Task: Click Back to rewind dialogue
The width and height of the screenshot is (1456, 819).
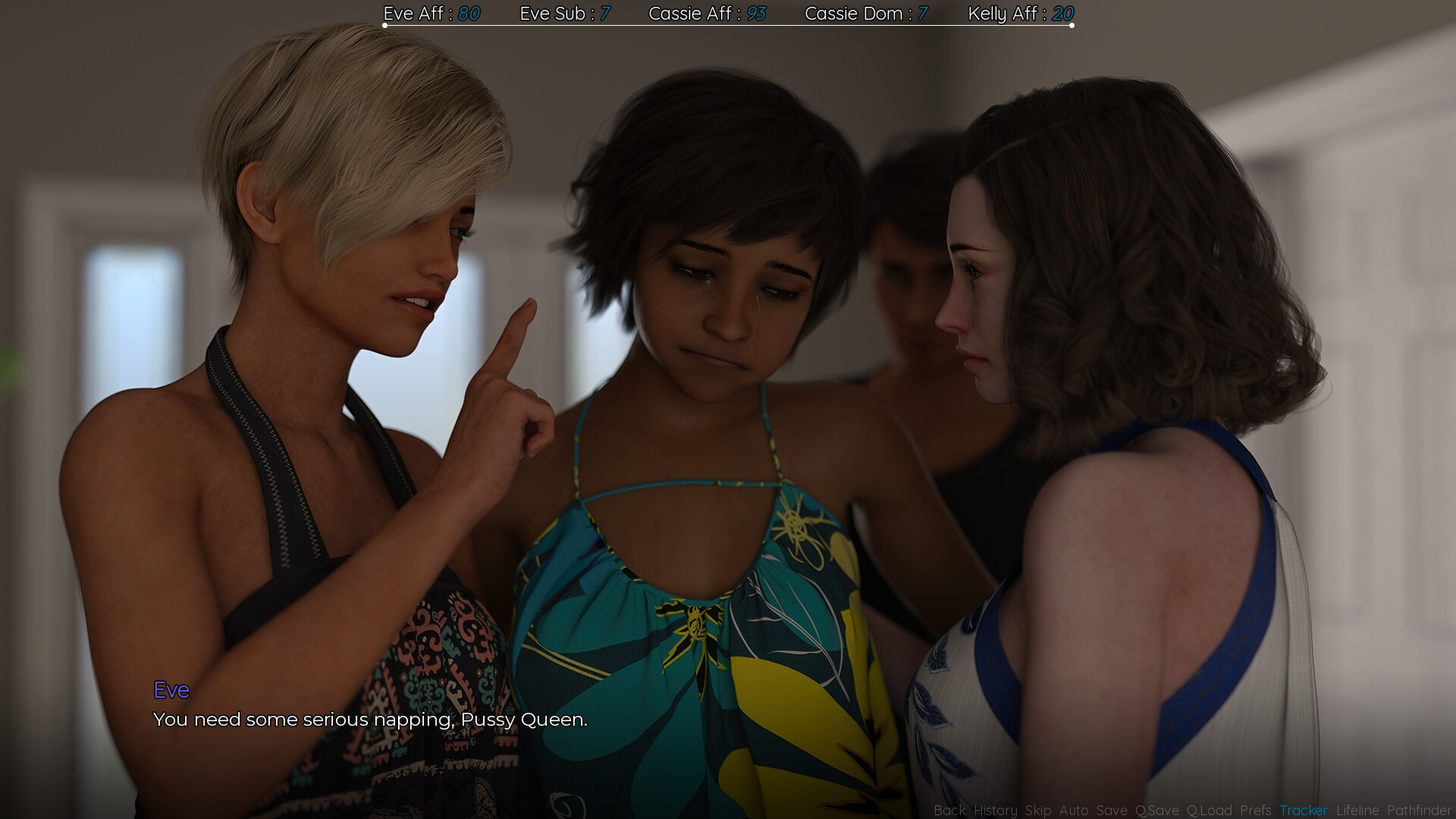Action: click(950, 811)
